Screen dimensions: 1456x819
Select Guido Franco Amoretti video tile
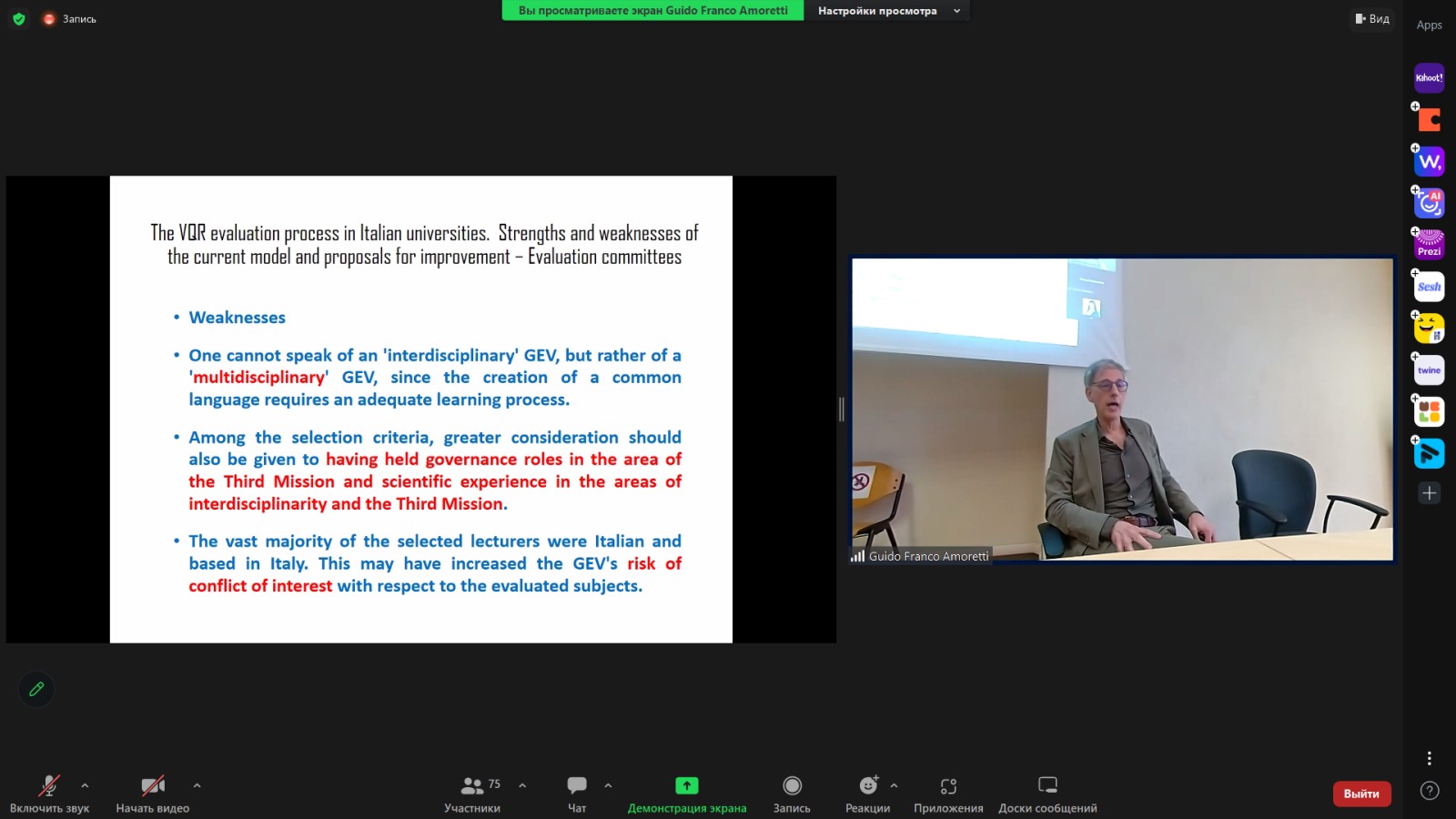tap(1121, 409)
